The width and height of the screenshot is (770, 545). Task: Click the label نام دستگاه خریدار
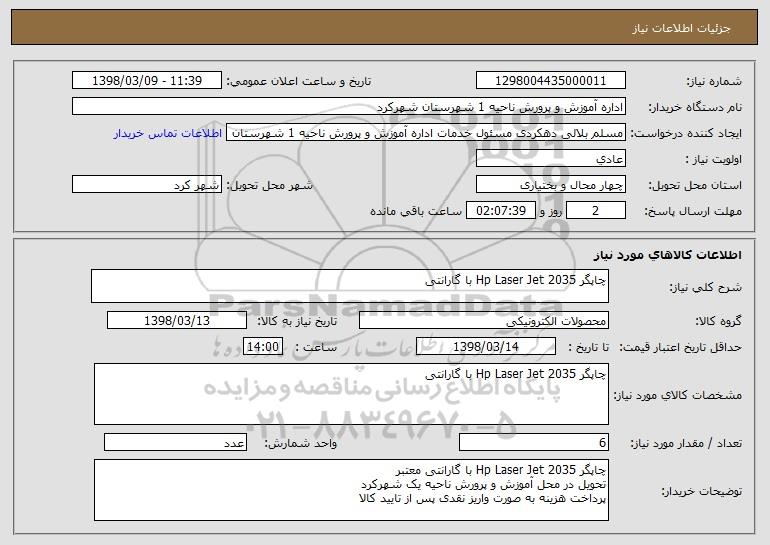[x=695, y=107]
